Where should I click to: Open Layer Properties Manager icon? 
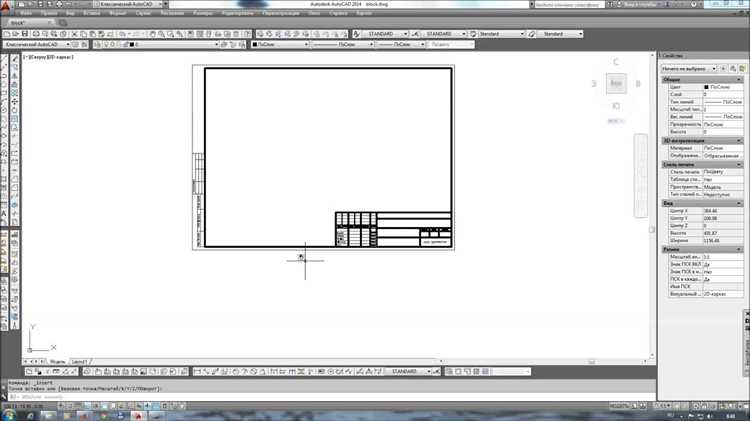pyautogui.click(x=98, y=44)
